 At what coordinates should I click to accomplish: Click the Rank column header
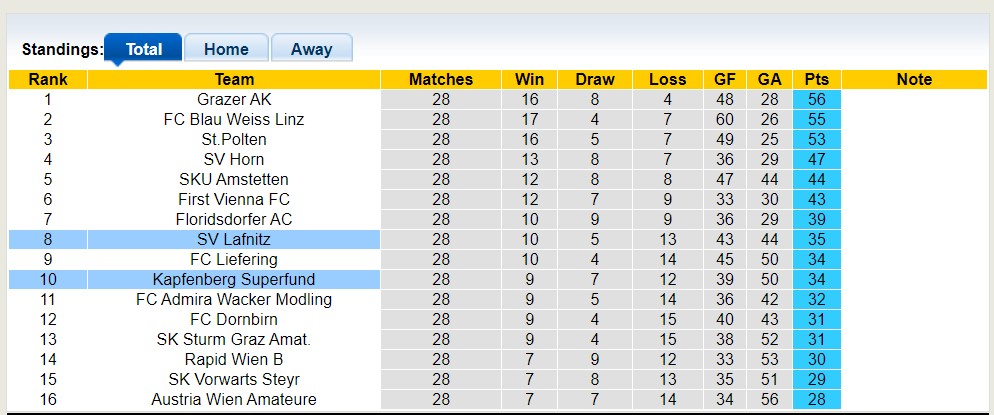(x=48, y=79)
